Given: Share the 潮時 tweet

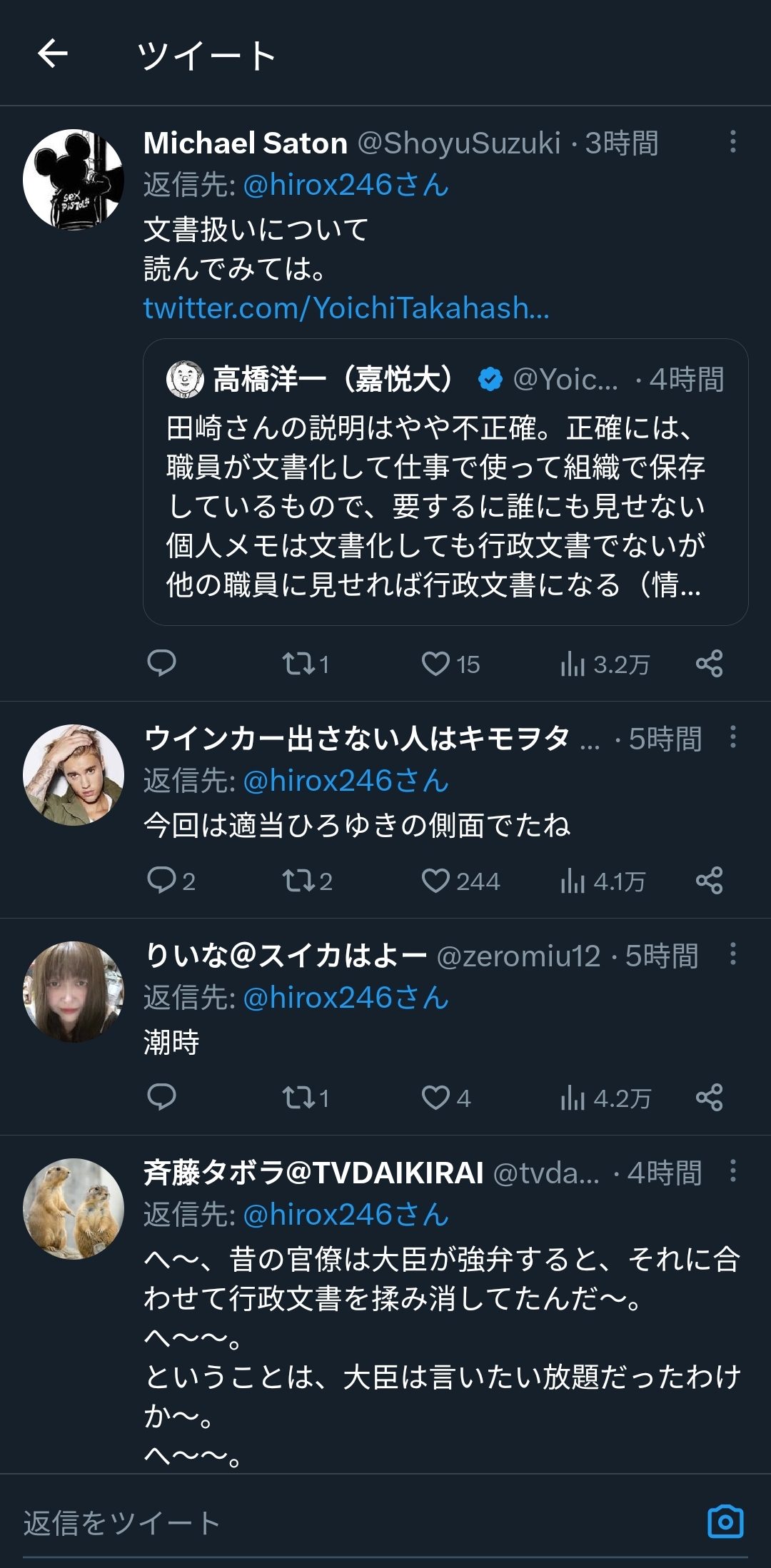Looking at the screenshot, I should coord(709,1098).
